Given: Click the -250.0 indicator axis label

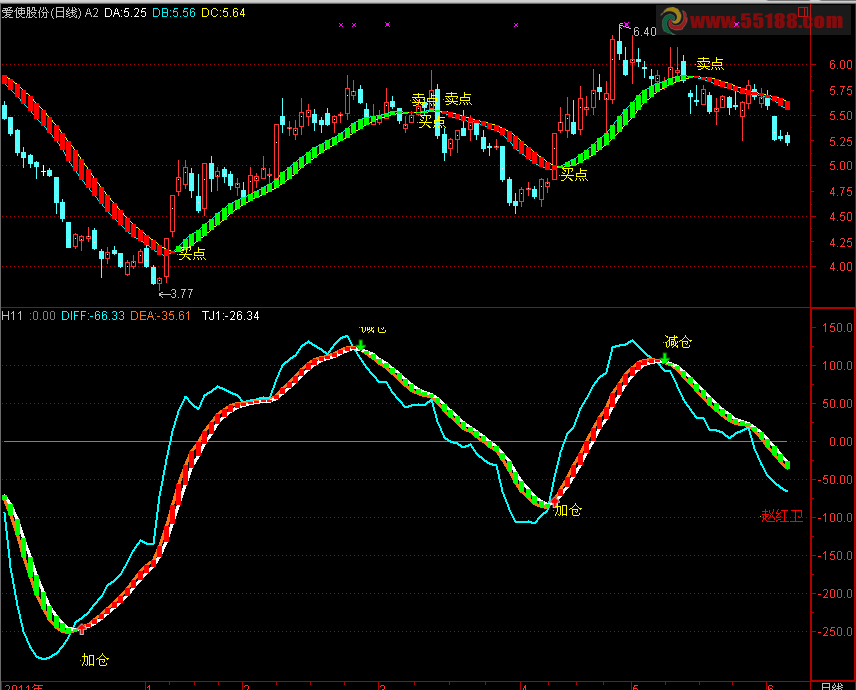Looking at the screenshot, I should coord(835,632).
